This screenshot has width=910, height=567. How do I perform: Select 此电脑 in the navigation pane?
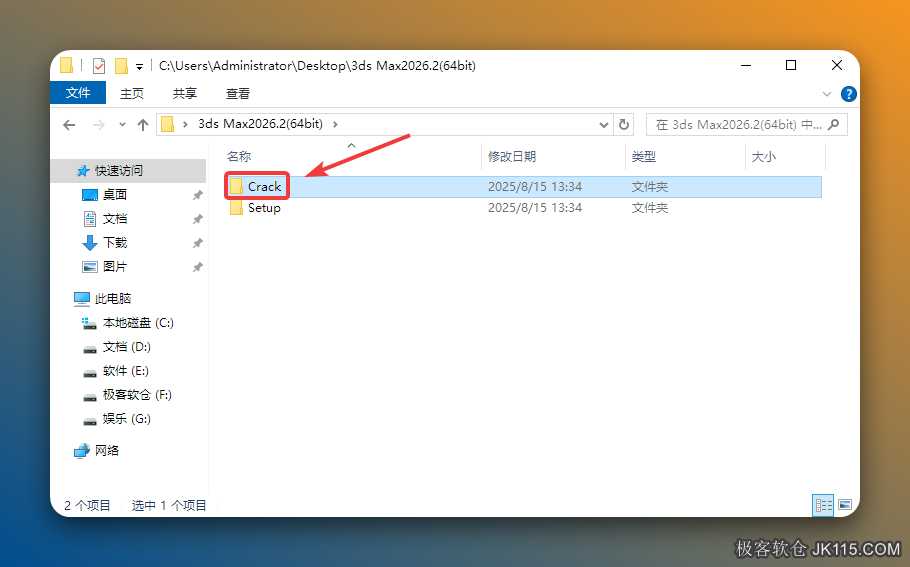pos(113,299)
